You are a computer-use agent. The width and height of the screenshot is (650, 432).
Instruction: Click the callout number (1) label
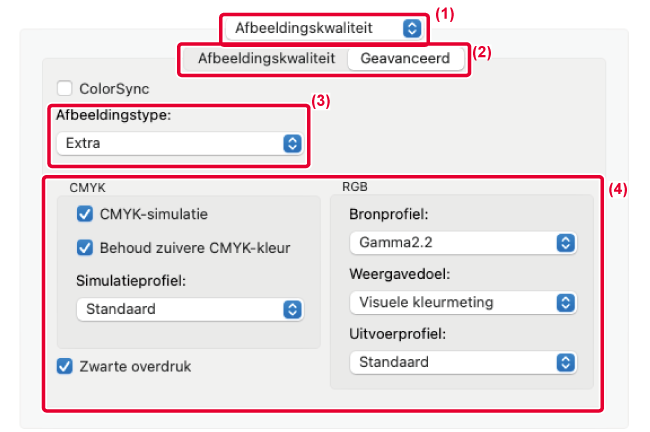[445, 16]
